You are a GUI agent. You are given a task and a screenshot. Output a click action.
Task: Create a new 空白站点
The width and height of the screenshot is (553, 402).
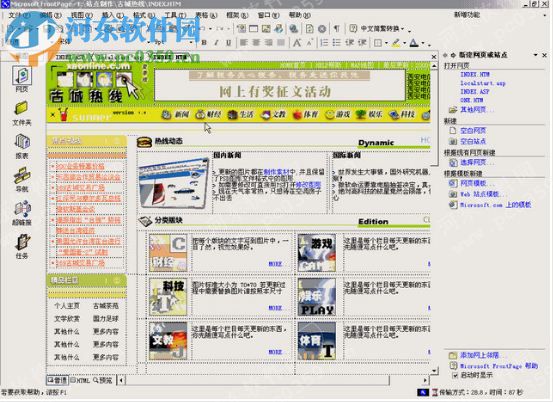pyautogui.click(x=473, y=141)
